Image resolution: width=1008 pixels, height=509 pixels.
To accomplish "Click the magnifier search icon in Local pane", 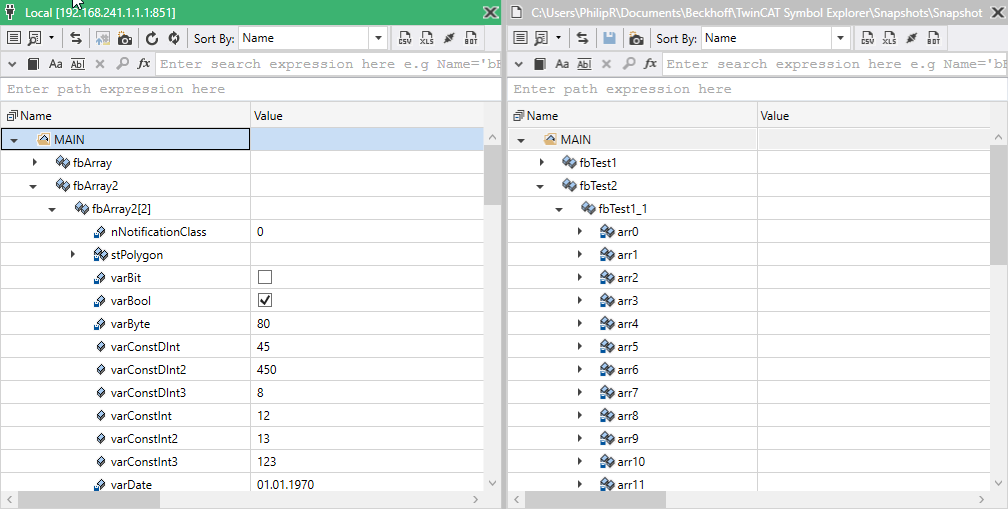I will [x=122, y=64].
